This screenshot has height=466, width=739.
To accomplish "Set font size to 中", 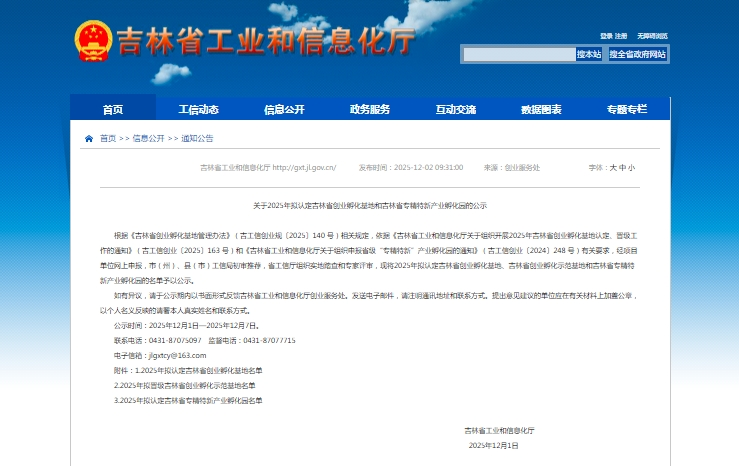I will click(x=623, y=168).
